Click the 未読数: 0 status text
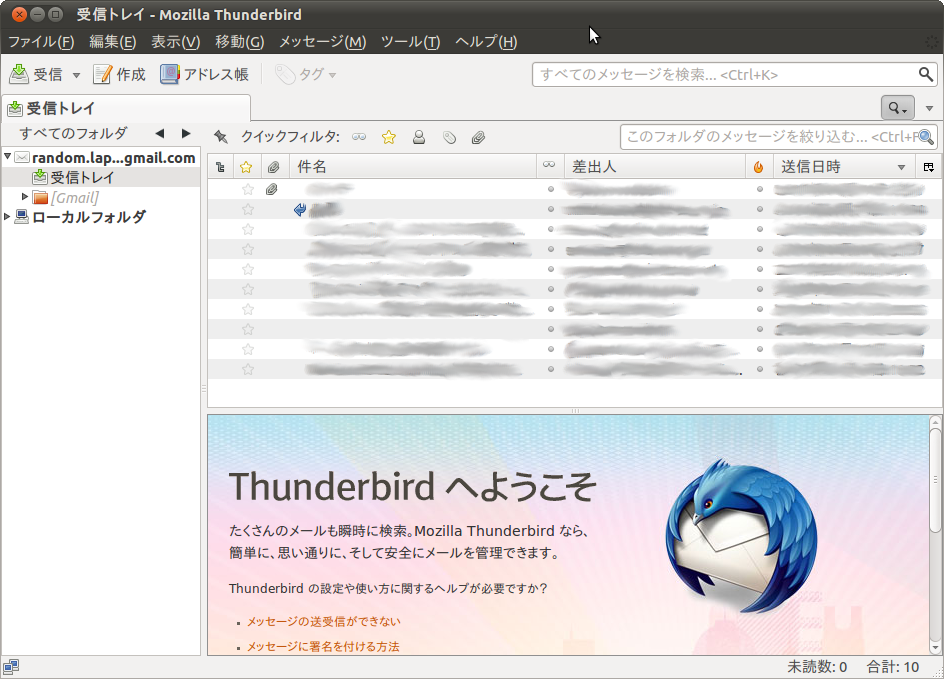The width and height of the screenshot is (944, 679). 817,667
